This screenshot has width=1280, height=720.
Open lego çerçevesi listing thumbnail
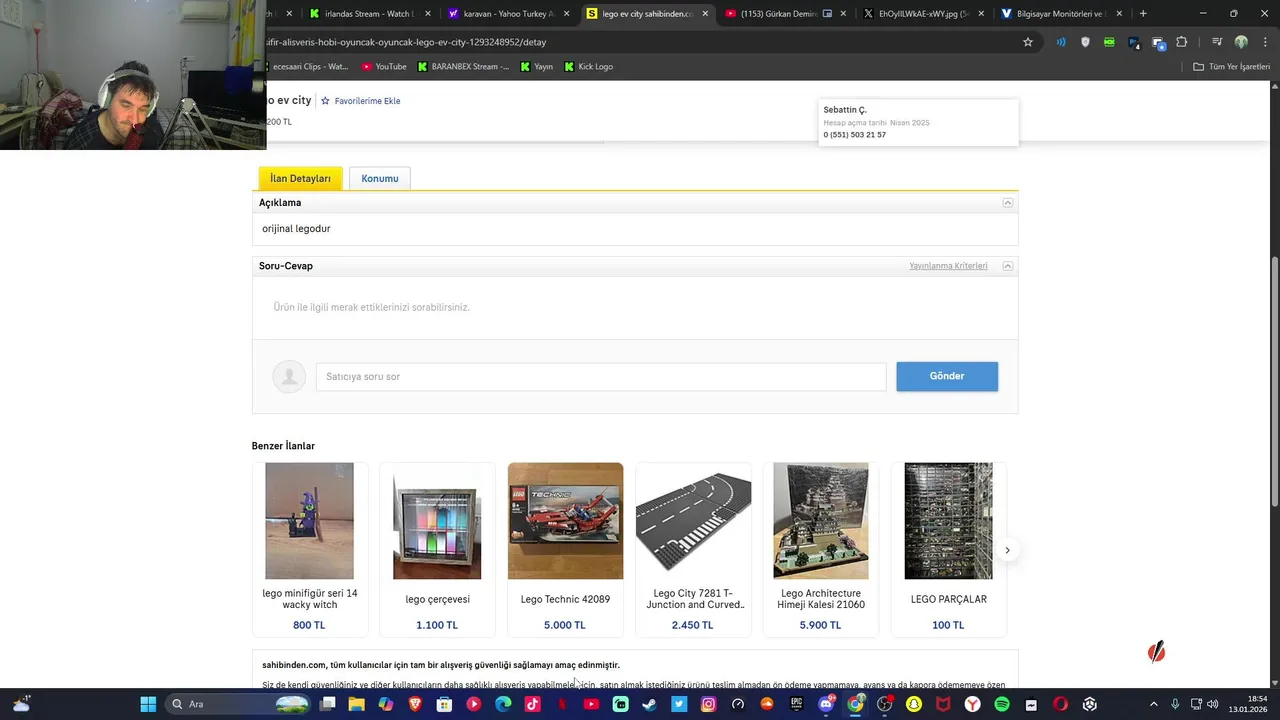point(437,521)
